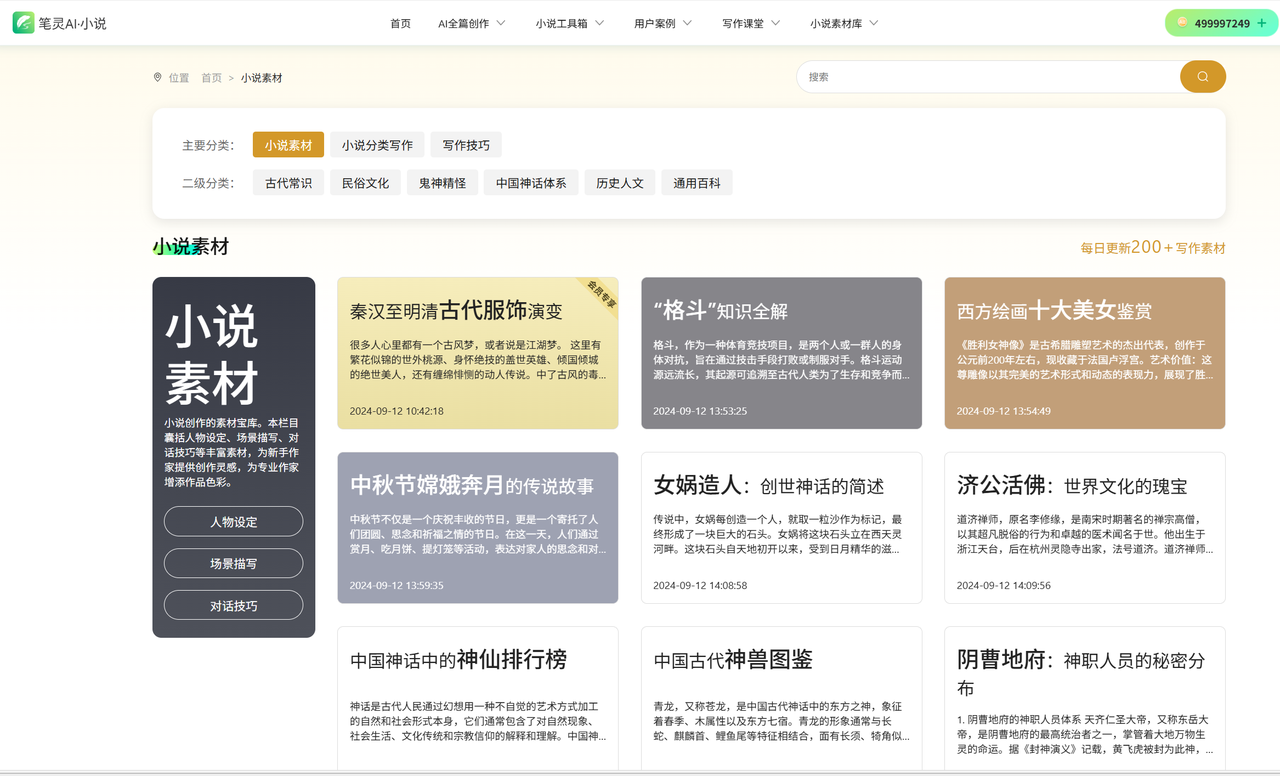This screenshot has height=776, width=1280.
Task: Click the 场景描写 sidebar button
Action: click(233, 564)
